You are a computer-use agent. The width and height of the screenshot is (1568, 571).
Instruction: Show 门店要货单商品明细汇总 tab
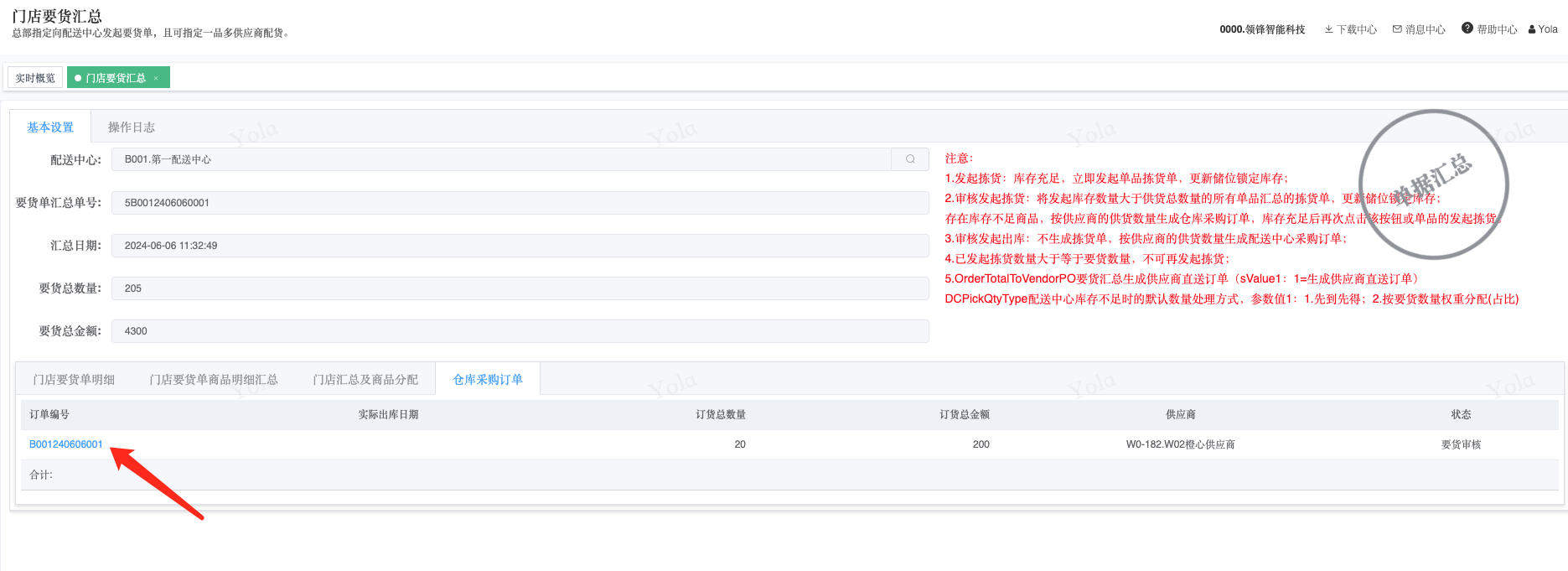pyautogui.click(x=214, y=380)
